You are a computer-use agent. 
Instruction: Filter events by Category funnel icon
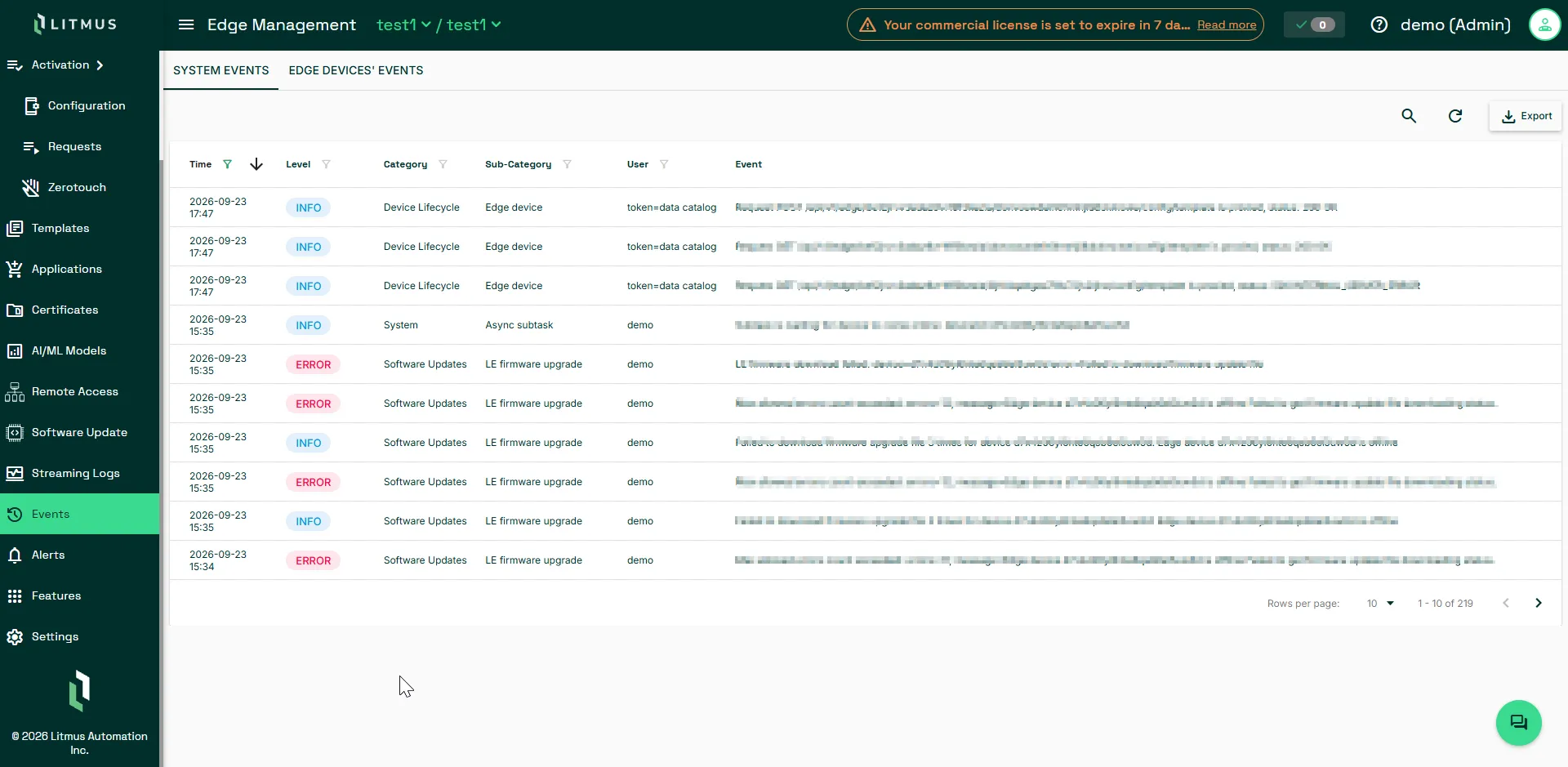(x=443, y=164)
